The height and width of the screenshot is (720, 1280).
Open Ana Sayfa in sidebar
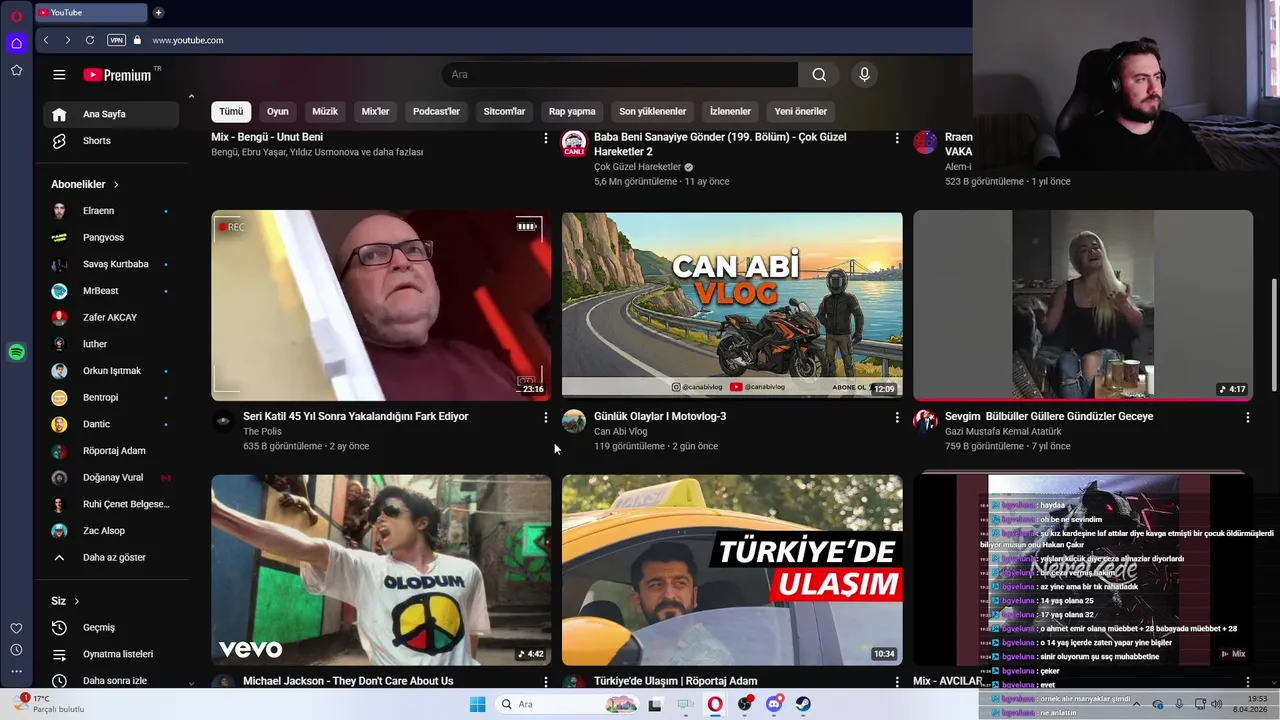pos(111,114)
